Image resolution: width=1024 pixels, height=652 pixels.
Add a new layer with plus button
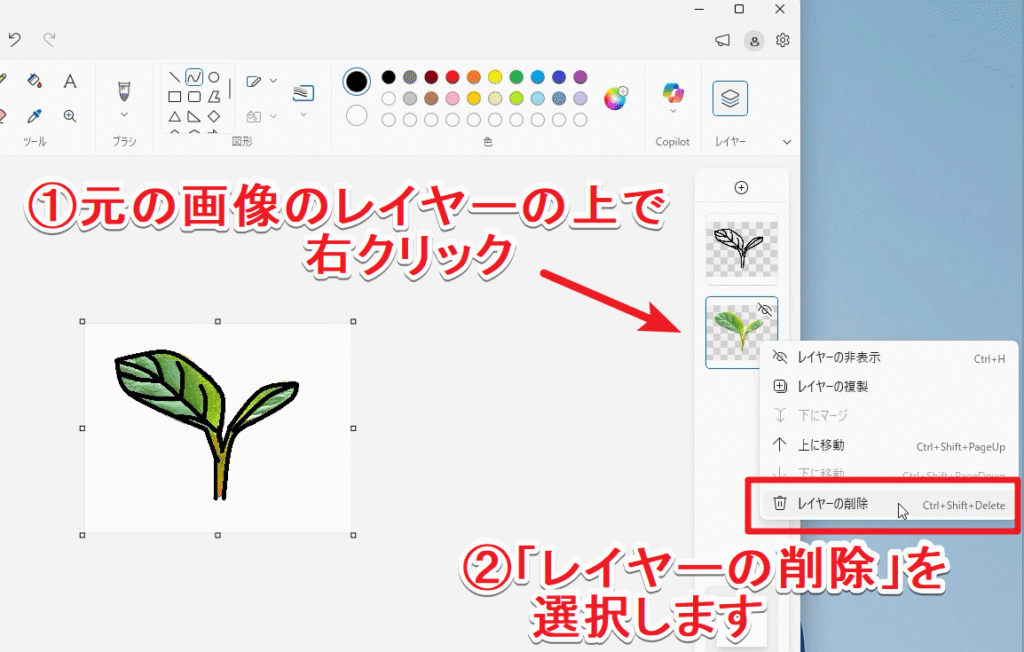741,187
